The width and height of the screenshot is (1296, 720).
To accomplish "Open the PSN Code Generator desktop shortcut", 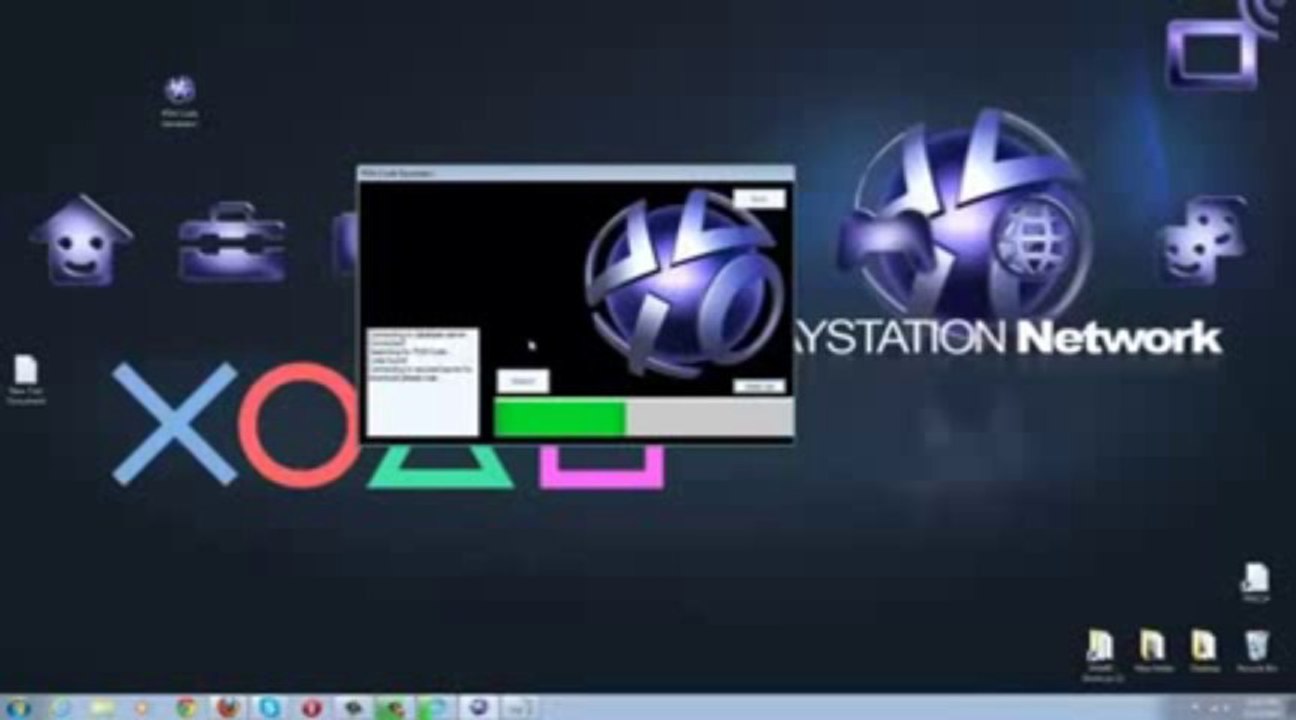I will 180,101.
